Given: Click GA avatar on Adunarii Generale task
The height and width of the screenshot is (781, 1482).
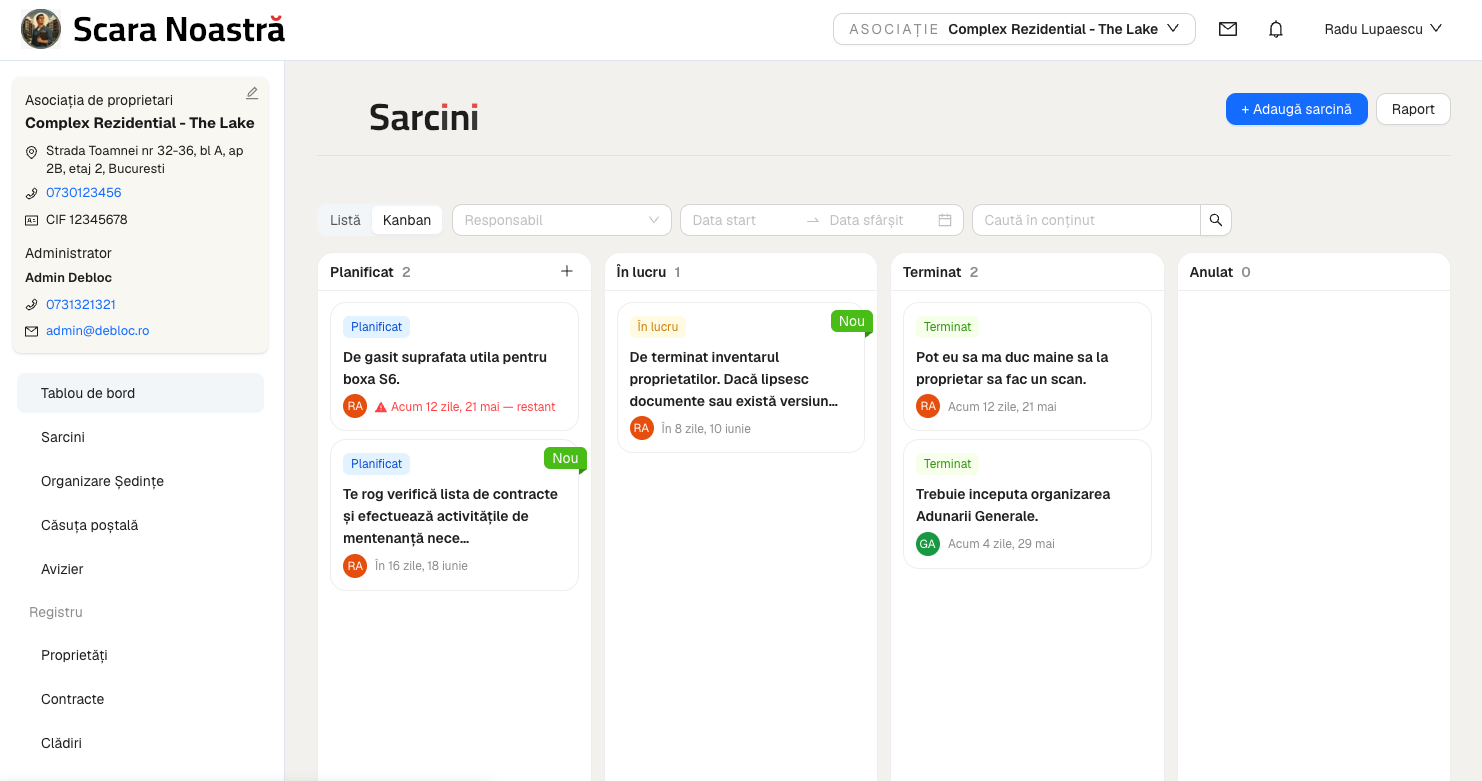Looking at the screenshot, I should point(928,543).
